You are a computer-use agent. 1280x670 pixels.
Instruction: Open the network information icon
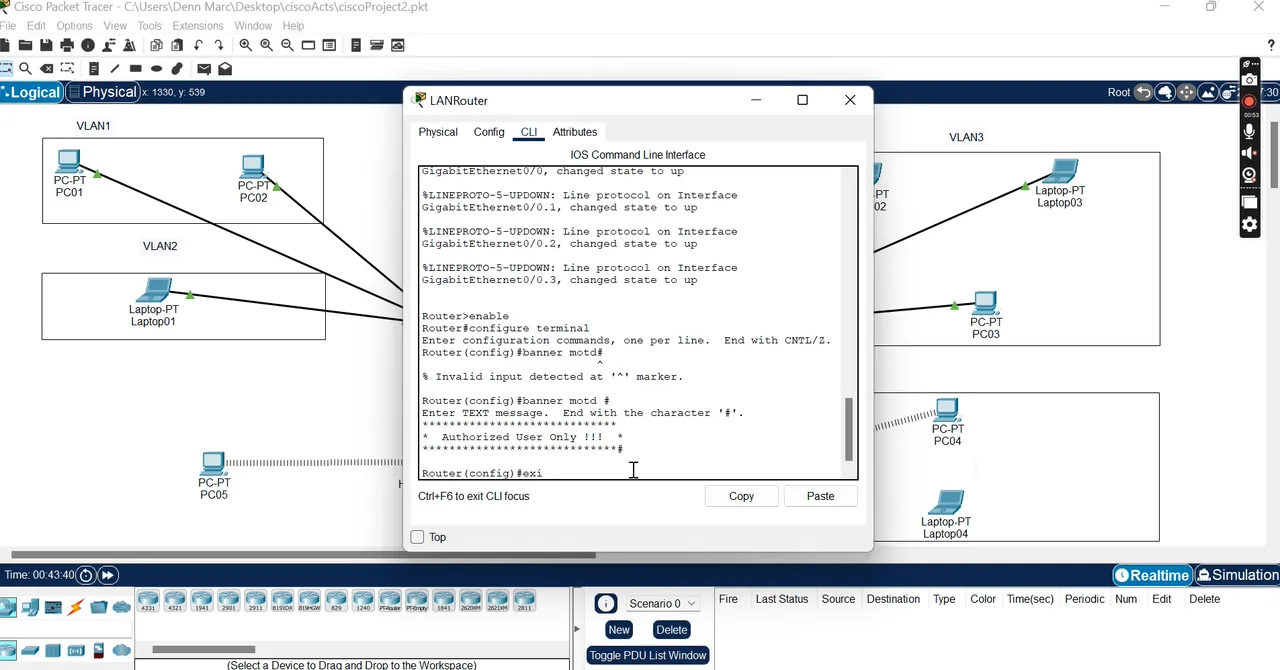pos(88,45)
